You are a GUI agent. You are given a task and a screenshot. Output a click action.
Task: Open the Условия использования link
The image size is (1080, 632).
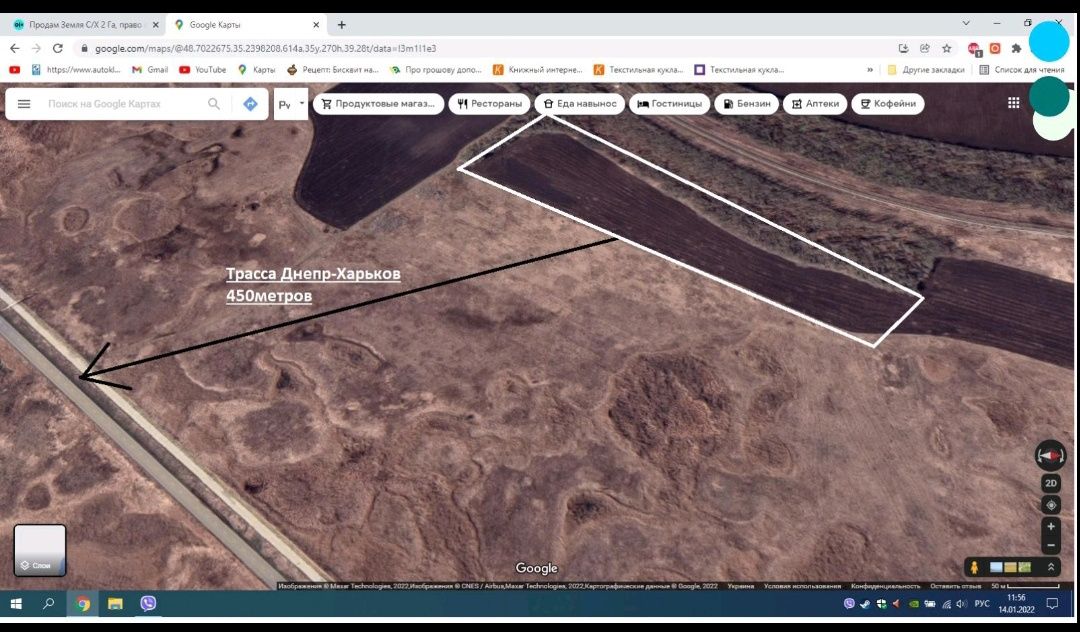(802, 586)
